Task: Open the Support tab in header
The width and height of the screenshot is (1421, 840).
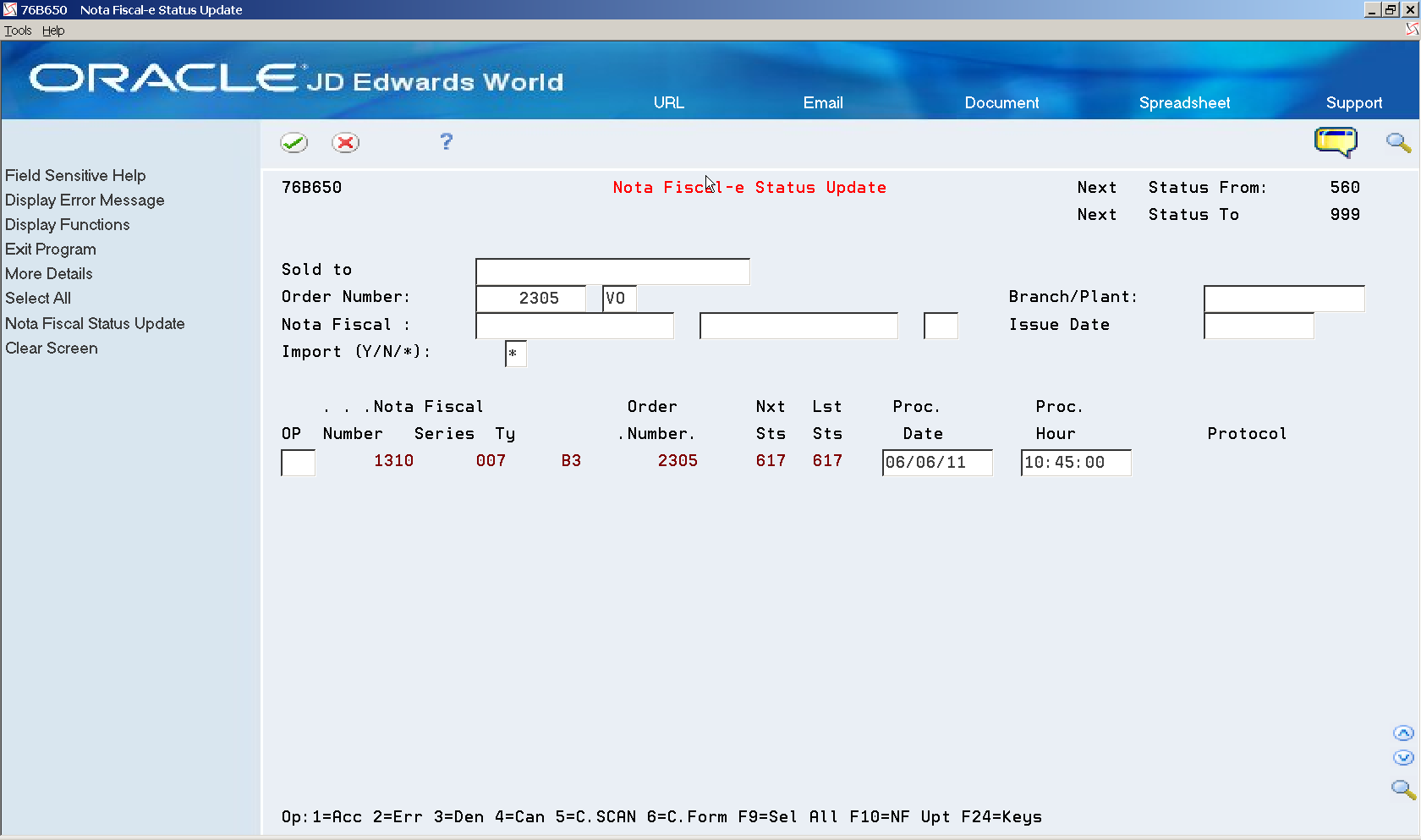Action: [x=1354, y=102]
